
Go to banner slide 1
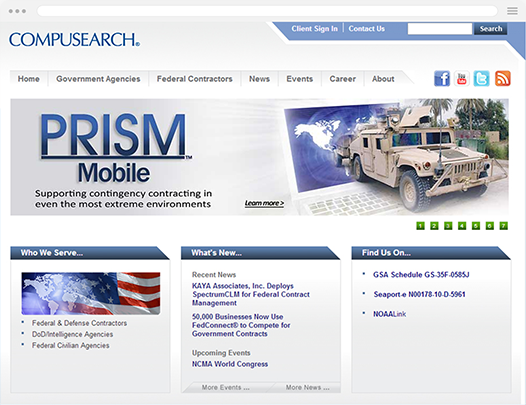tap(420, 226)
